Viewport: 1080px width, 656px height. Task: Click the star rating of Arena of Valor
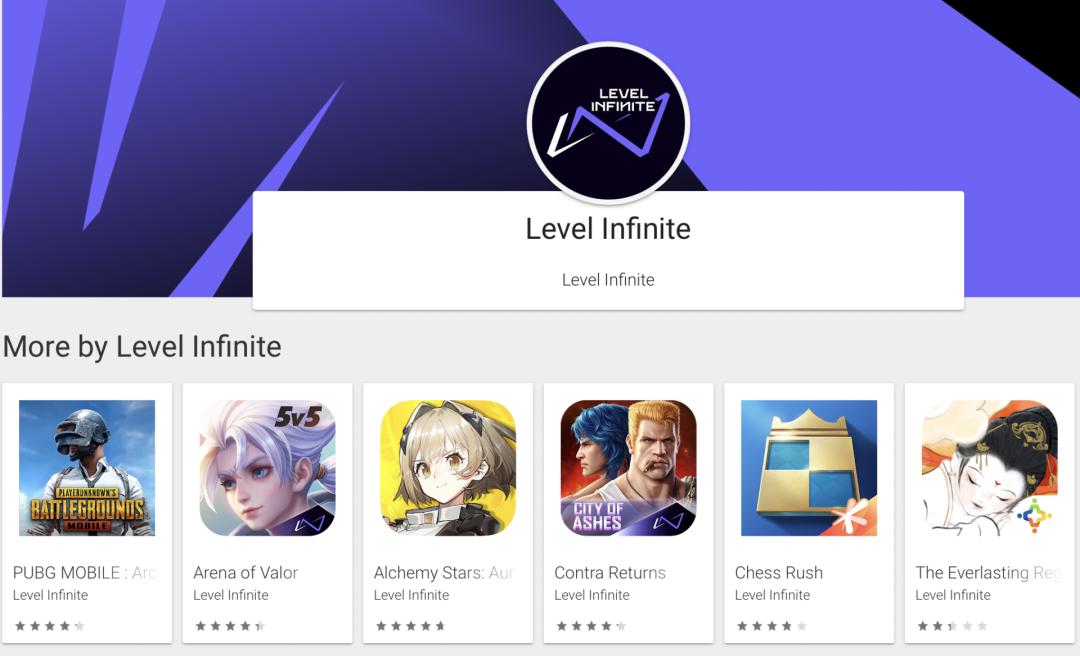point(230,626)
